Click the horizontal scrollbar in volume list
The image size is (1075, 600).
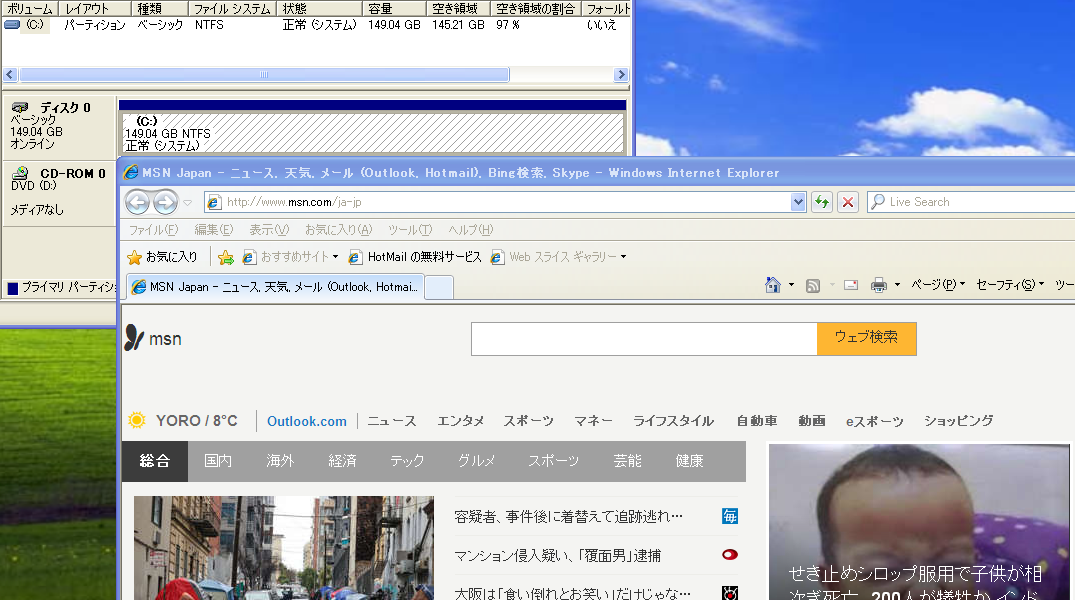[x=264, y=75]
